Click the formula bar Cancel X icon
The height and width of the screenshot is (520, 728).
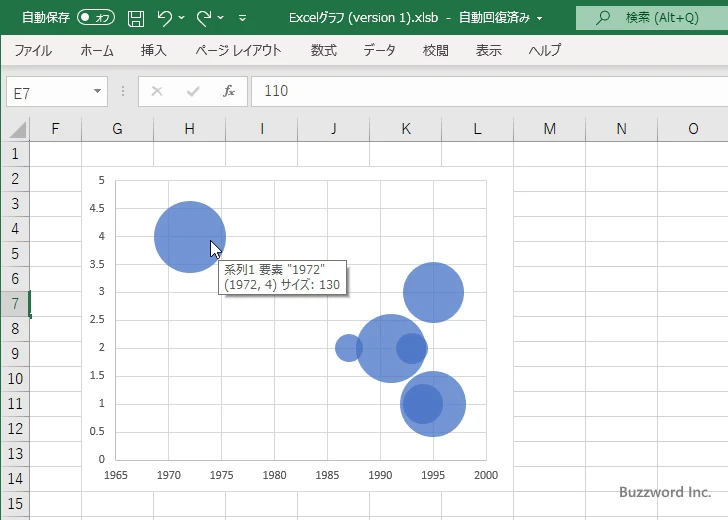pos(157,91)
